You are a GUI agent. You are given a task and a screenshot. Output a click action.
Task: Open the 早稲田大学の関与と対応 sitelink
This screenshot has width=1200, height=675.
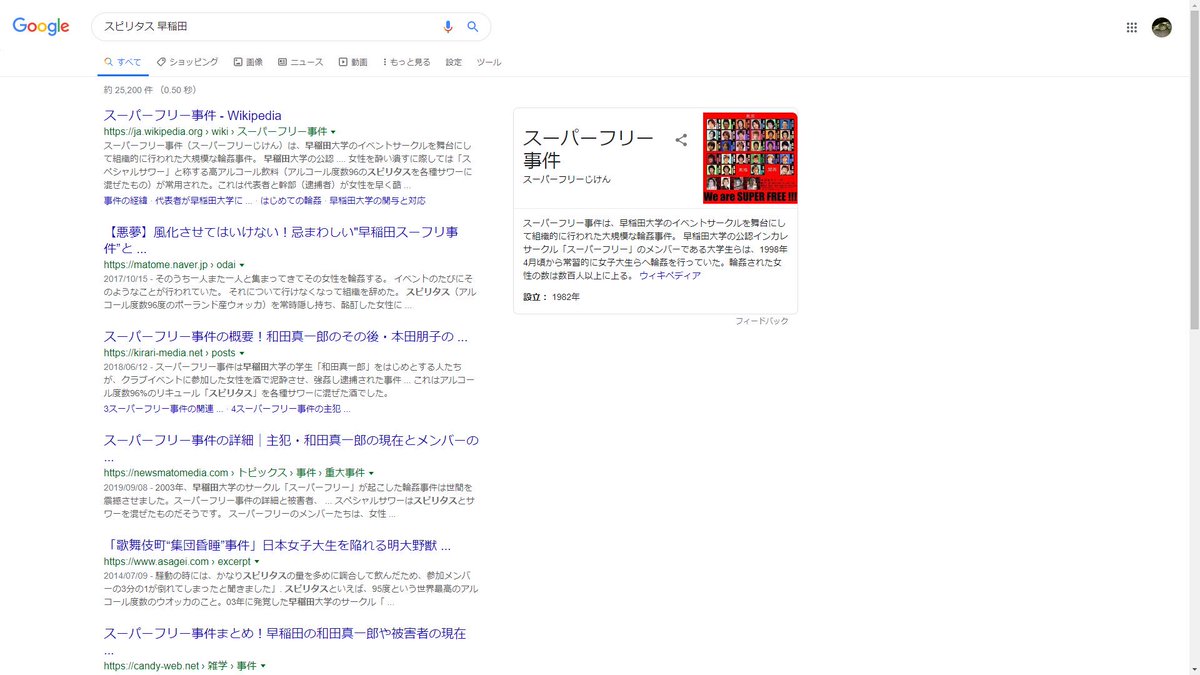point(377,200)
